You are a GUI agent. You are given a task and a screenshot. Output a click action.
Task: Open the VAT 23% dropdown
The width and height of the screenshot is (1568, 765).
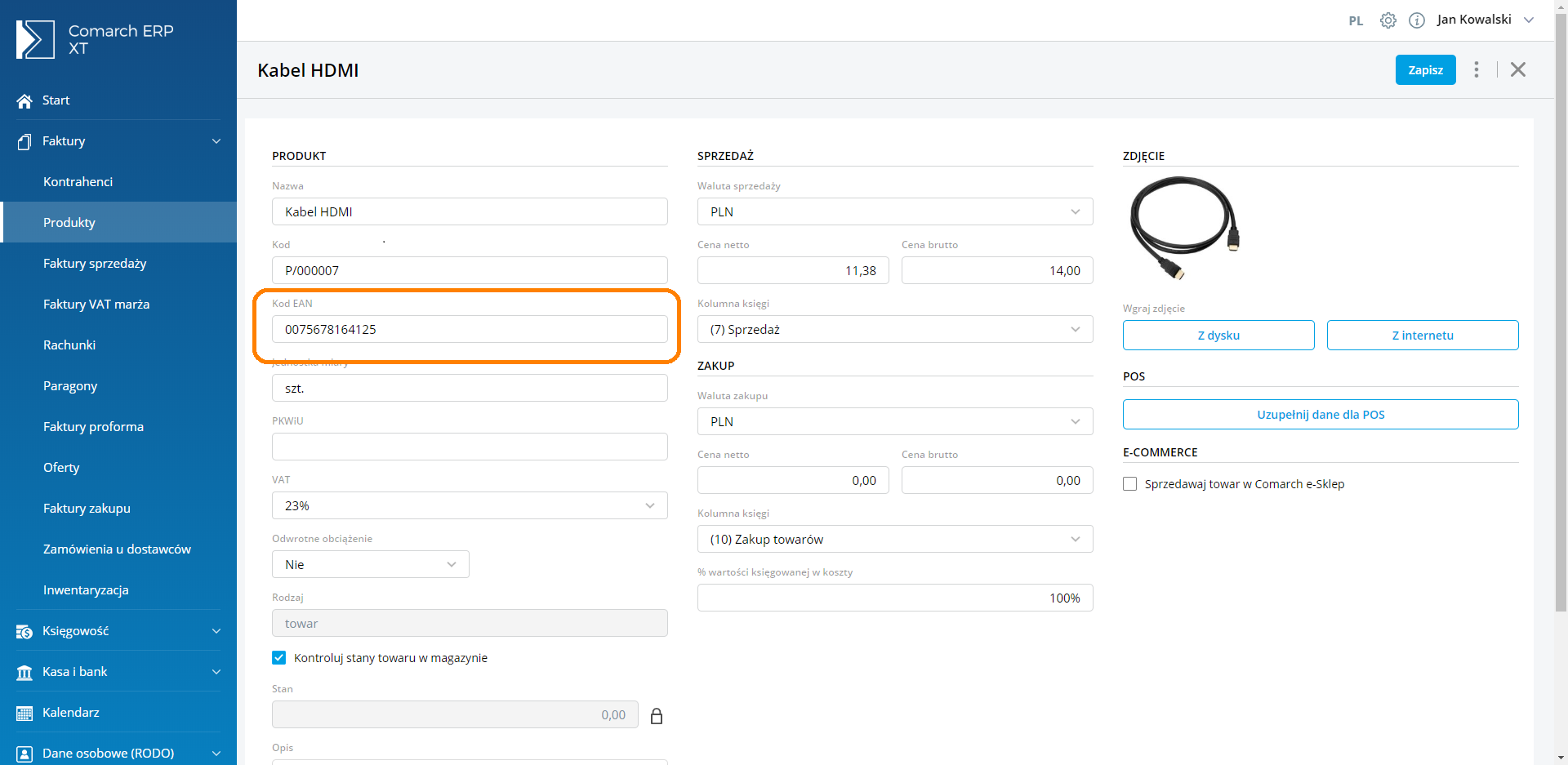point(470,505)
